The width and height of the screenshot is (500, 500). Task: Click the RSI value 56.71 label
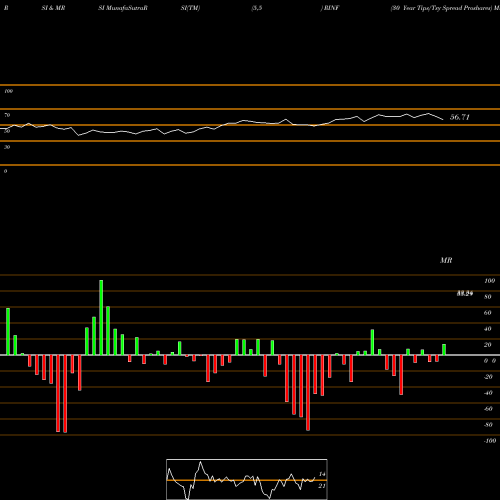point(460,117)
